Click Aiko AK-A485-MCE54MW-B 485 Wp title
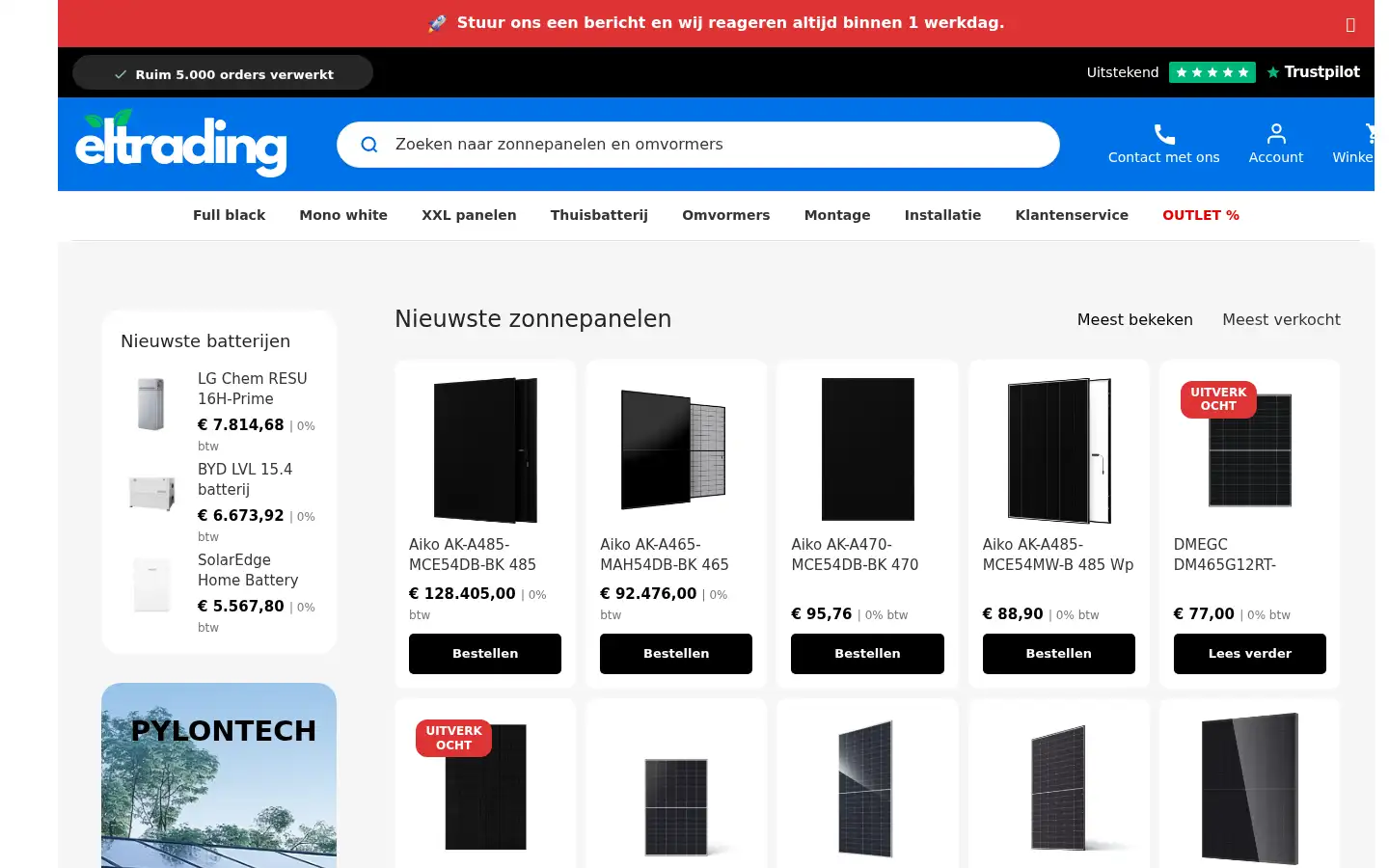The image size is (1389, 868). tap(1058, 555)
